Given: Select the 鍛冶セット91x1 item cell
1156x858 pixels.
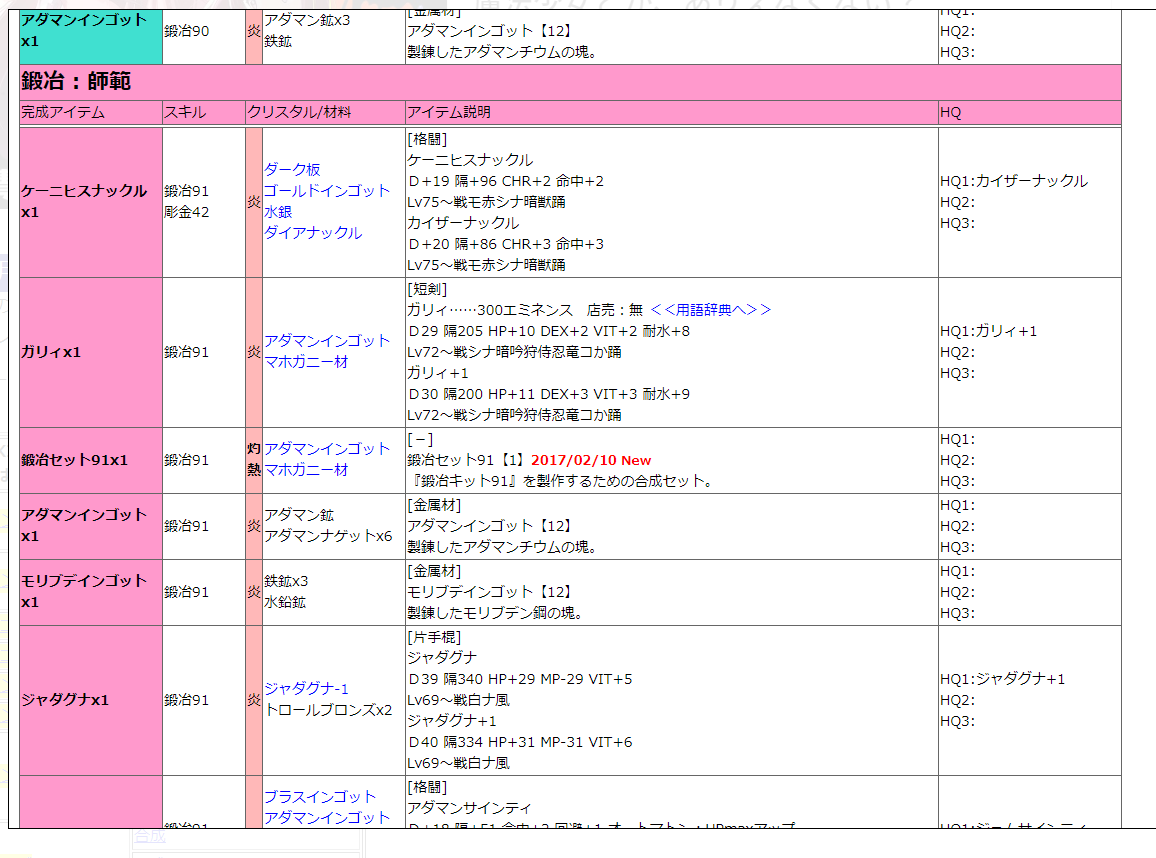Looking at the screenshot, I should [91, 460].
